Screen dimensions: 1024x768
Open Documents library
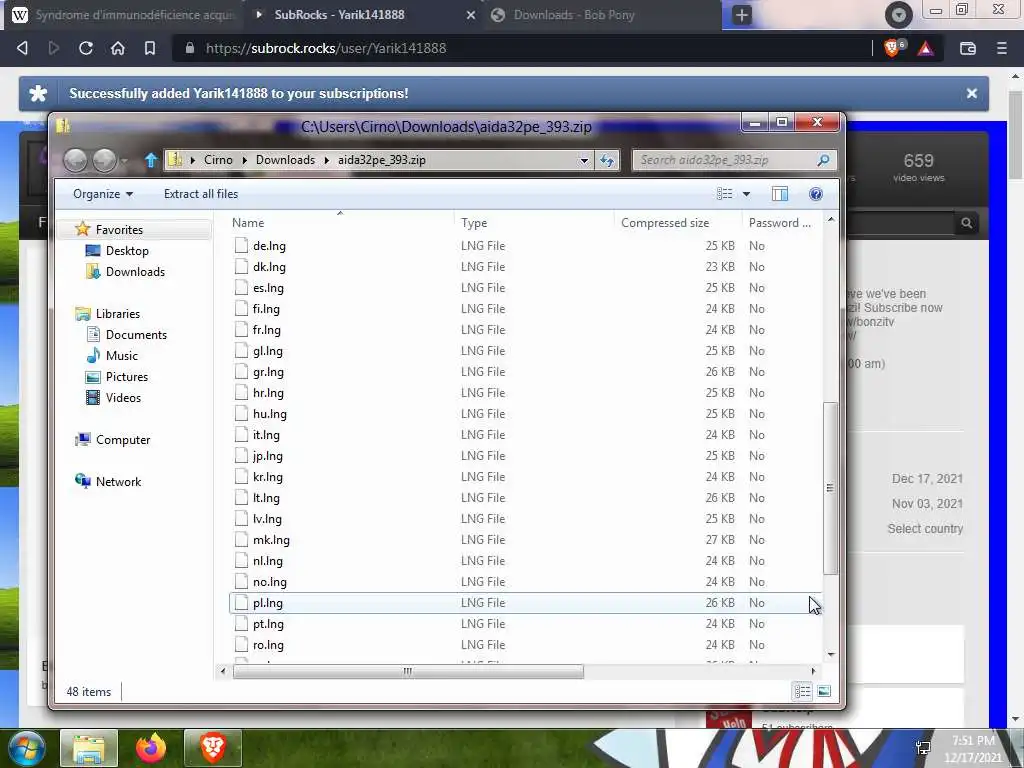point(136,335)
